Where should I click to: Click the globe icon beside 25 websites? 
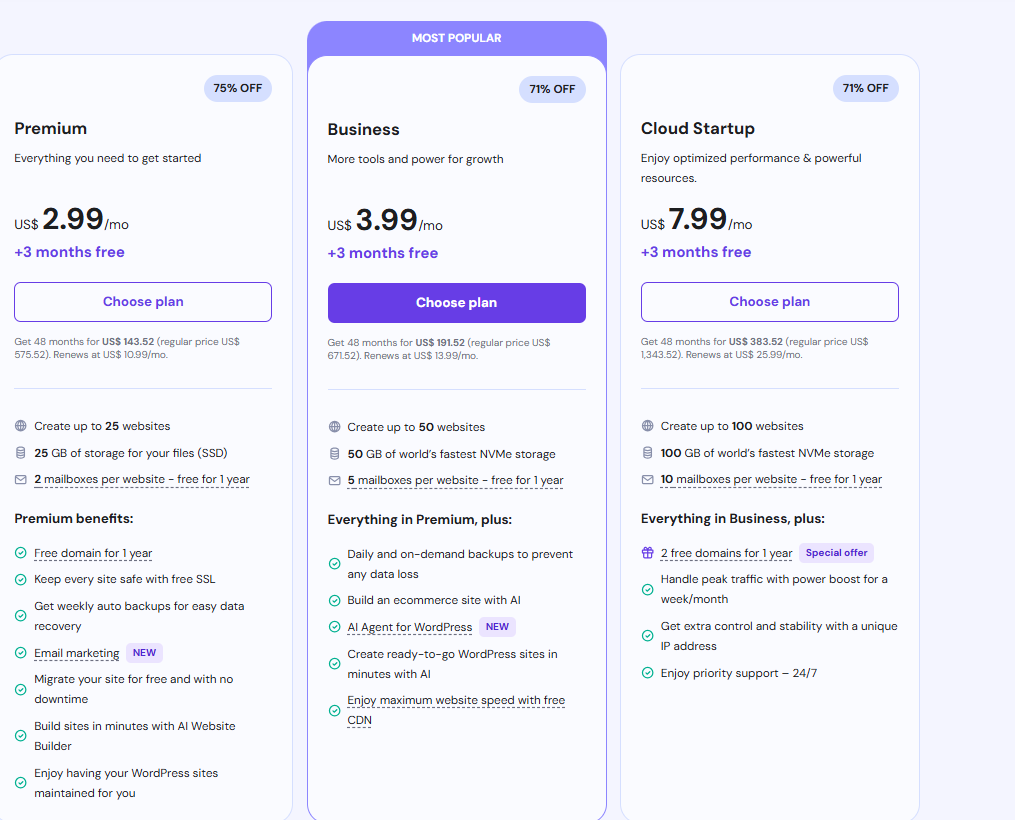pos(21,426)
